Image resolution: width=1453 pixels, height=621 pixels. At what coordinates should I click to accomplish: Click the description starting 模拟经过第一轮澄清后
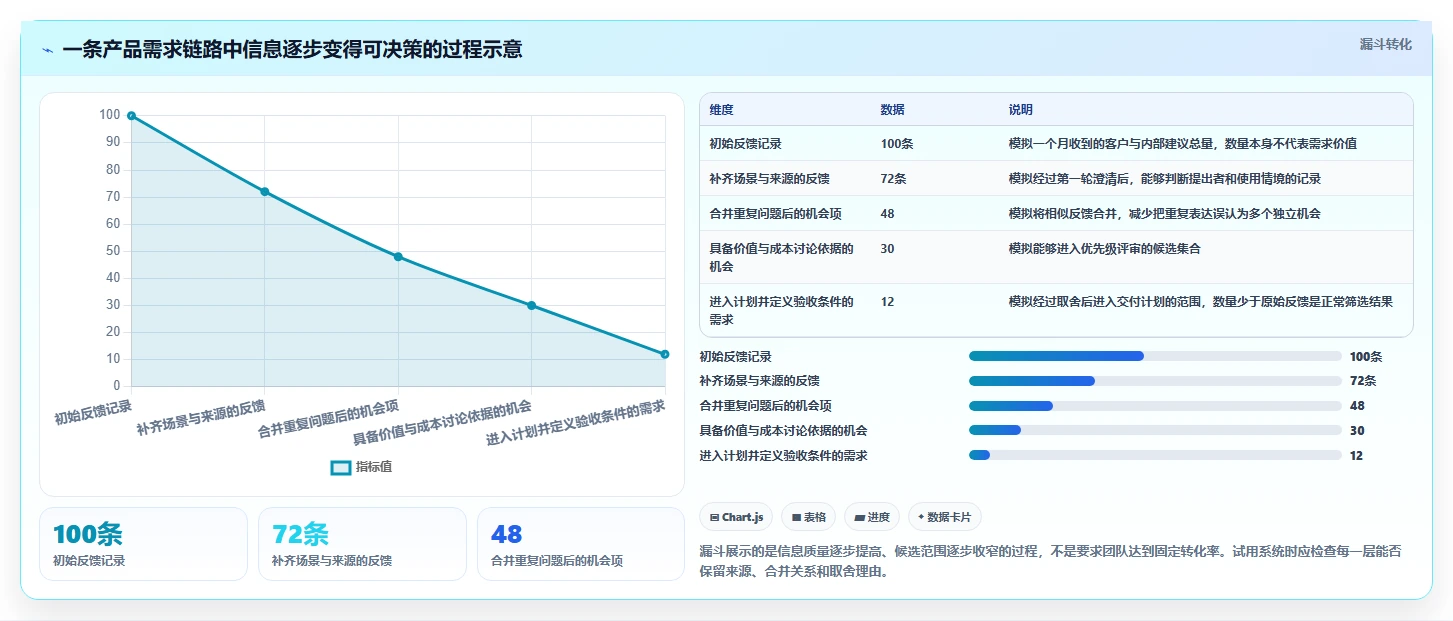(1165, 179)
